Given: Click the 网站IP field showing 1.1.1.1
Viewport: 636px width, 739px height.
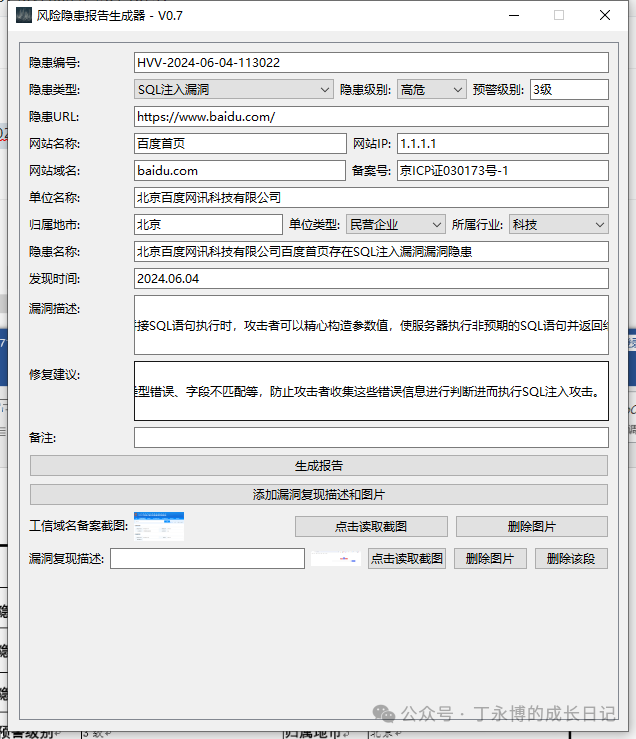Looking at the screenshot, I should click(x=503, y=144).
